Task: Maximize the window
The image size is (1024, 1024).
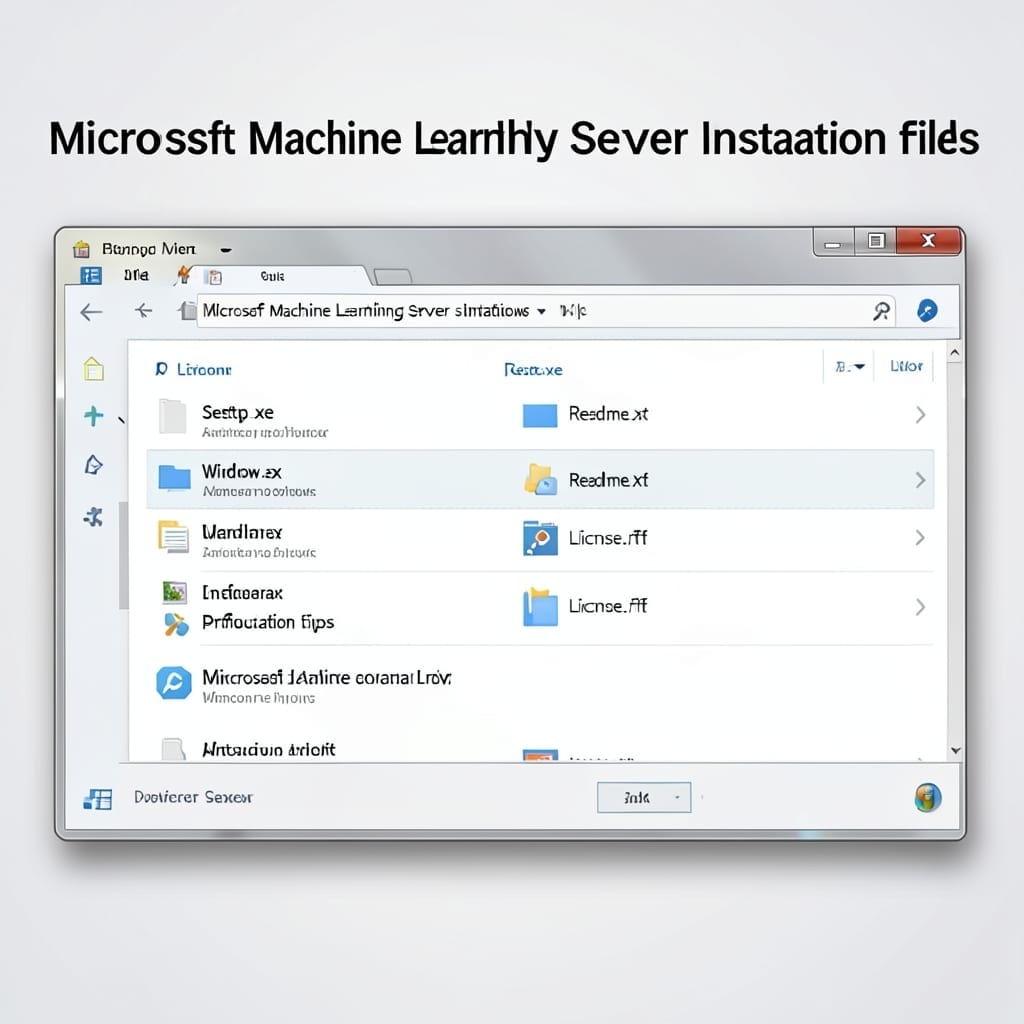Action: 876,241
